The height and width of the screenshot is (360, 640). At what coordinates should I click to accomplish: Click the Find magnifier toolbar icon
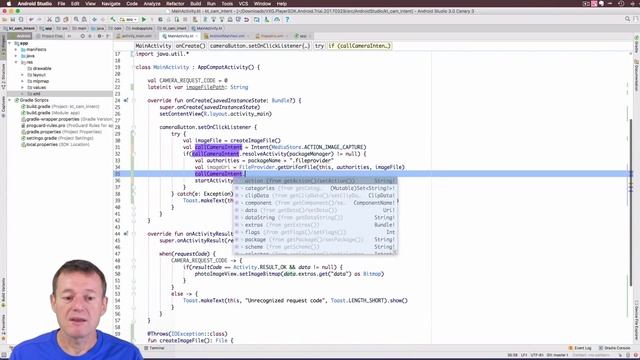pyautogui.click(x=76, y=20)
